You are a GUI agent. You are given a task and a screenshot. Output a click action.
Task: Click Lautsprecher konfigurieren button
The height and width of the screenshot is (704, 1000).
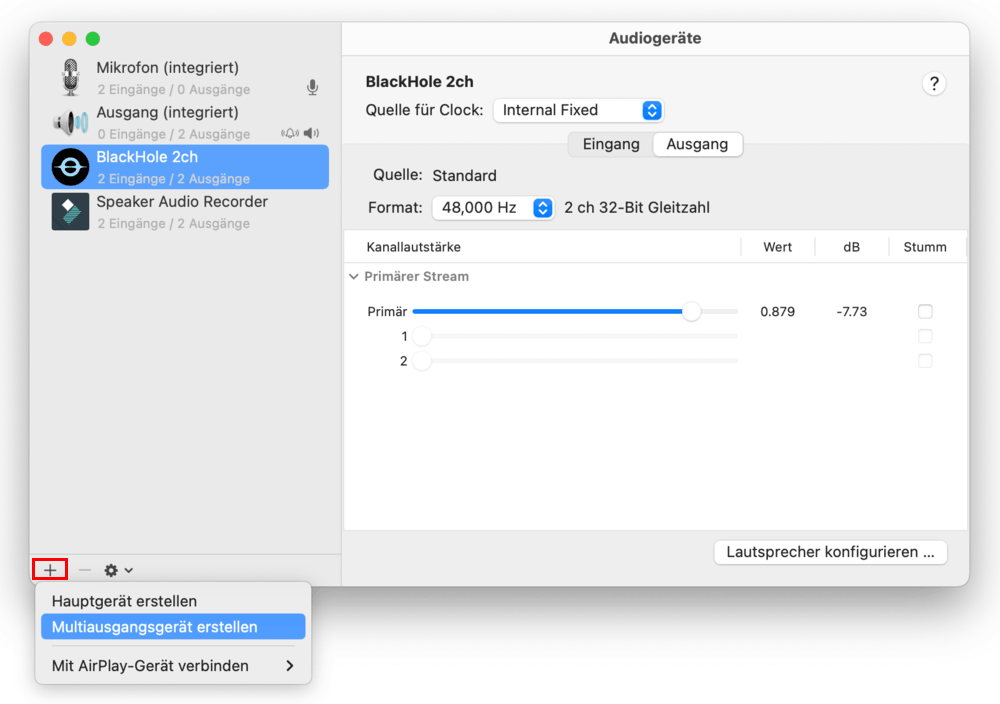click(x=830, y=552)
